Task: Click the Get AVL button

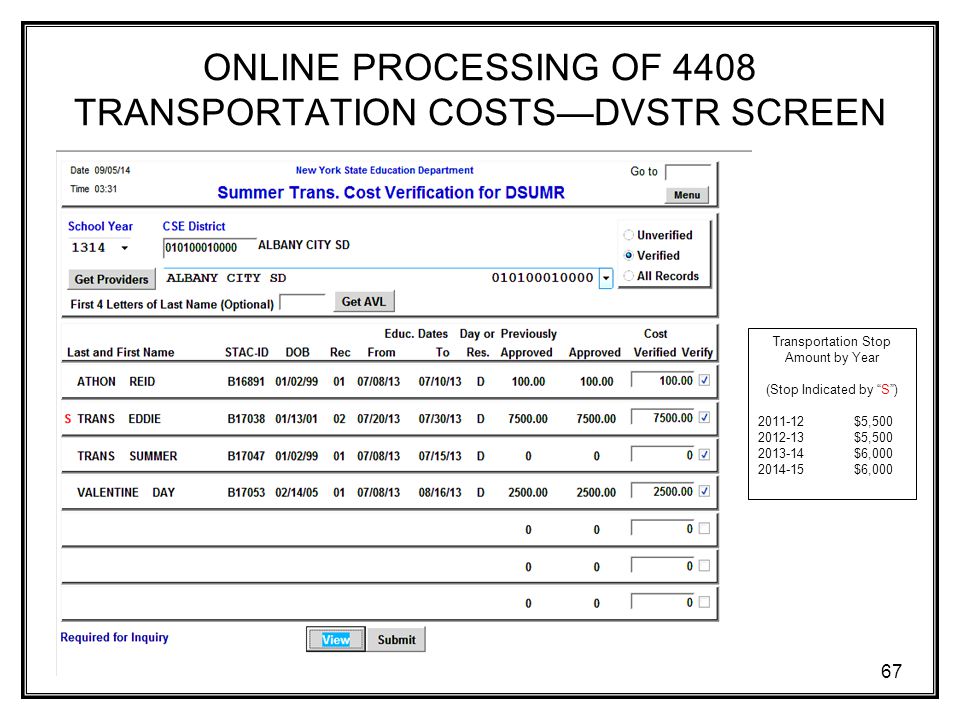Action: tap(364, 301)
